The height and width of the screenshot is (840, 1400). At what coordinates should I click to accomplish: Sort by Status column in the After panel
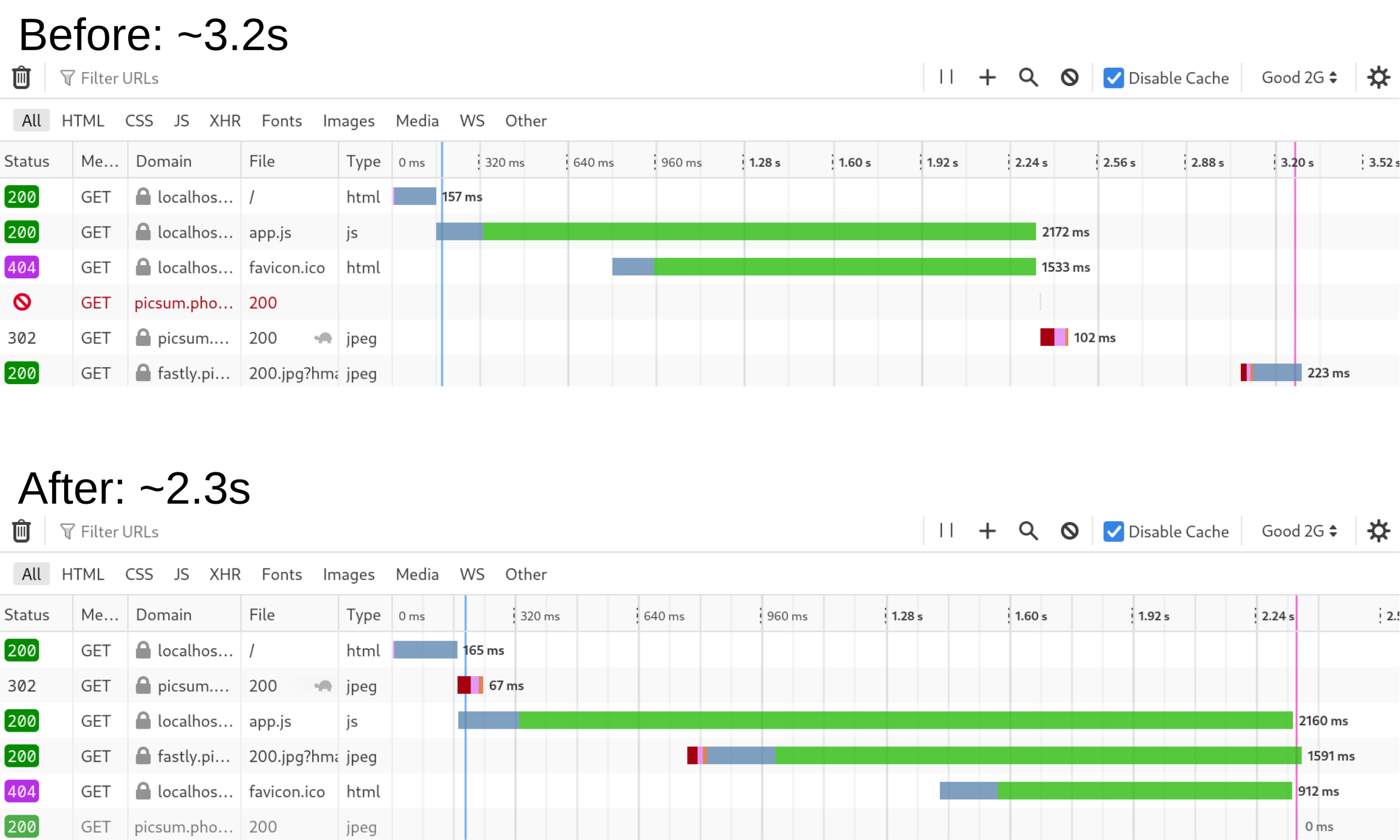pyautogui.click(x=36, y=614)
